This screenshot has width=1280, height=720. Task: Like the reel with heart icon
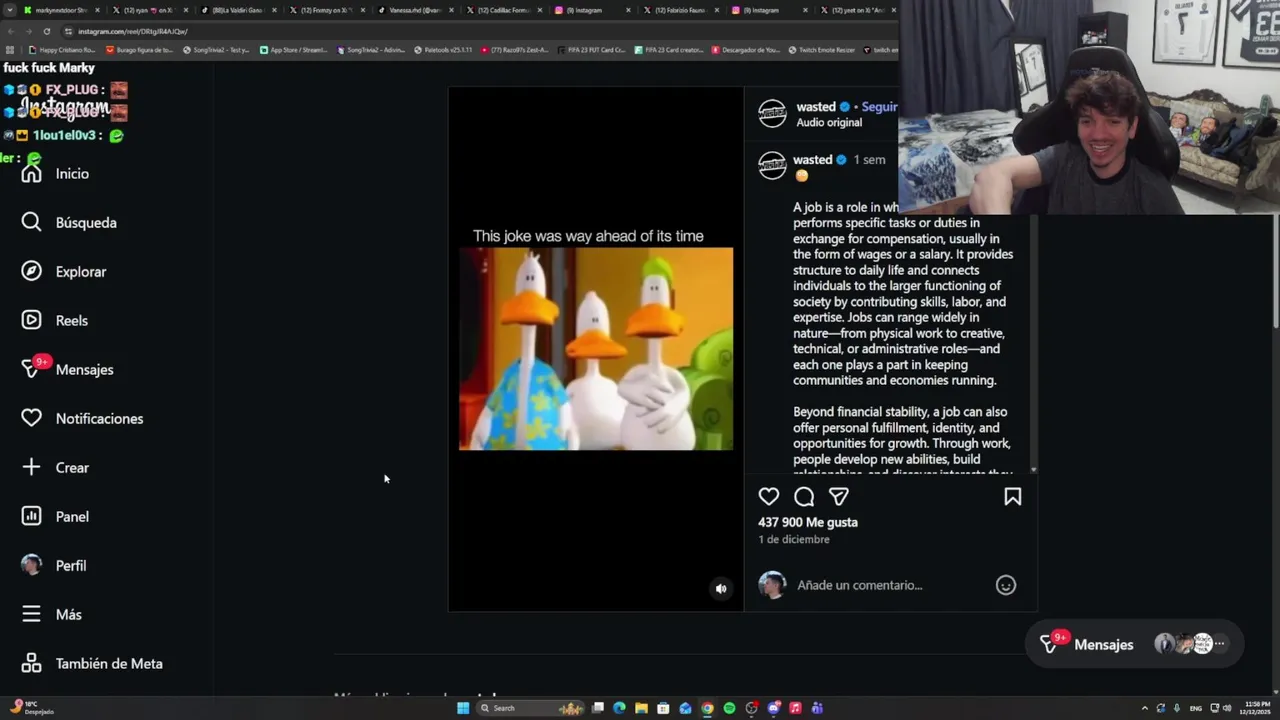click(769, 496)
